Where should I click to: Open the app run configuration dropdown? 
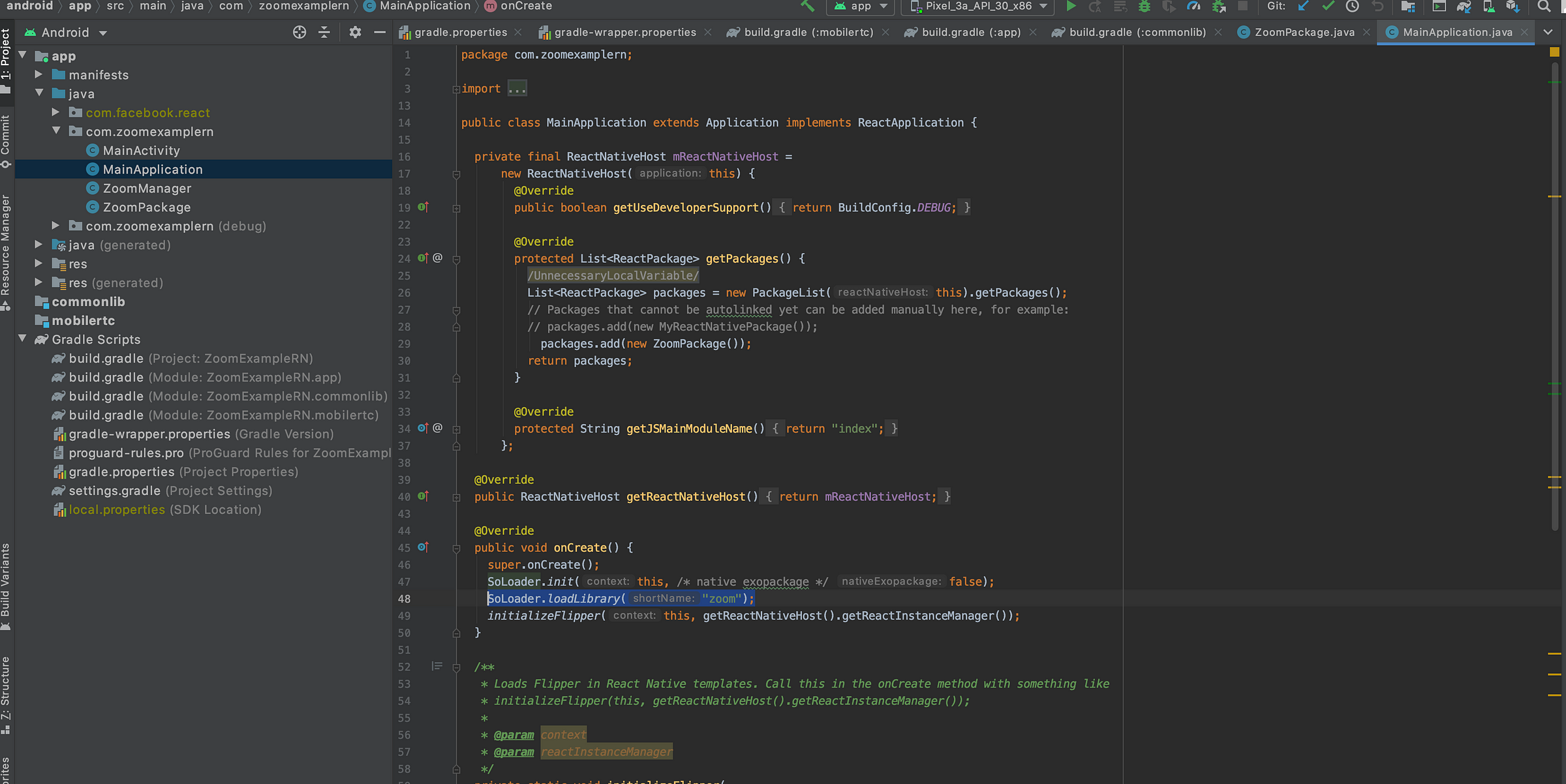pos(861,7)
